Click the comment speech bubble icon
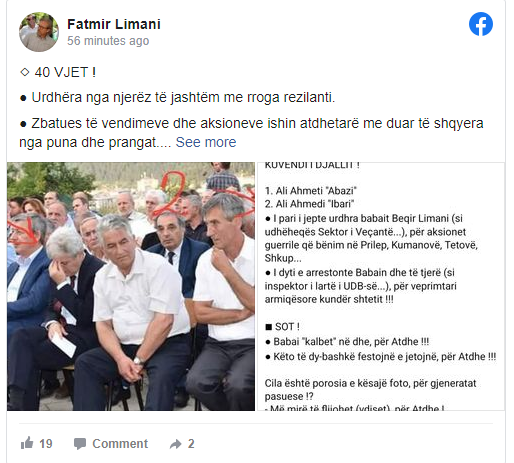 tap(80, 444)
